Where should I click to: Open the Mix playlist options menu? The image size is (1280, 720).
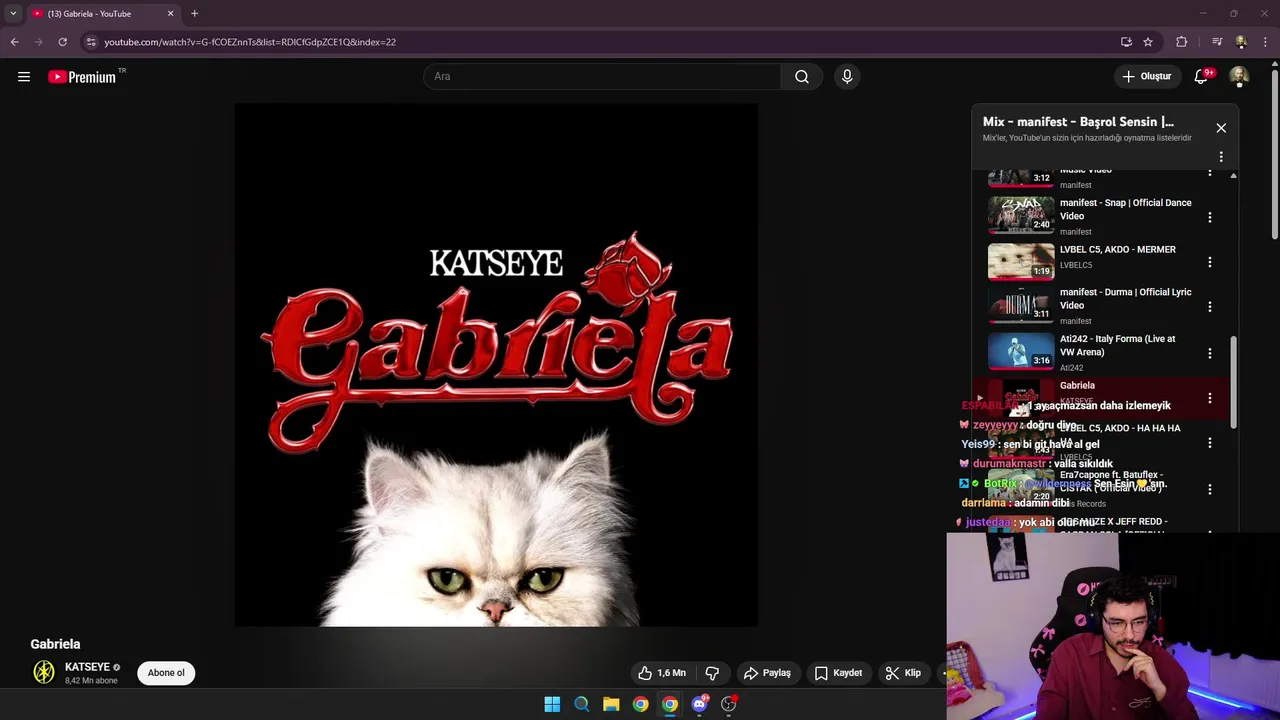click(1221, 157)
